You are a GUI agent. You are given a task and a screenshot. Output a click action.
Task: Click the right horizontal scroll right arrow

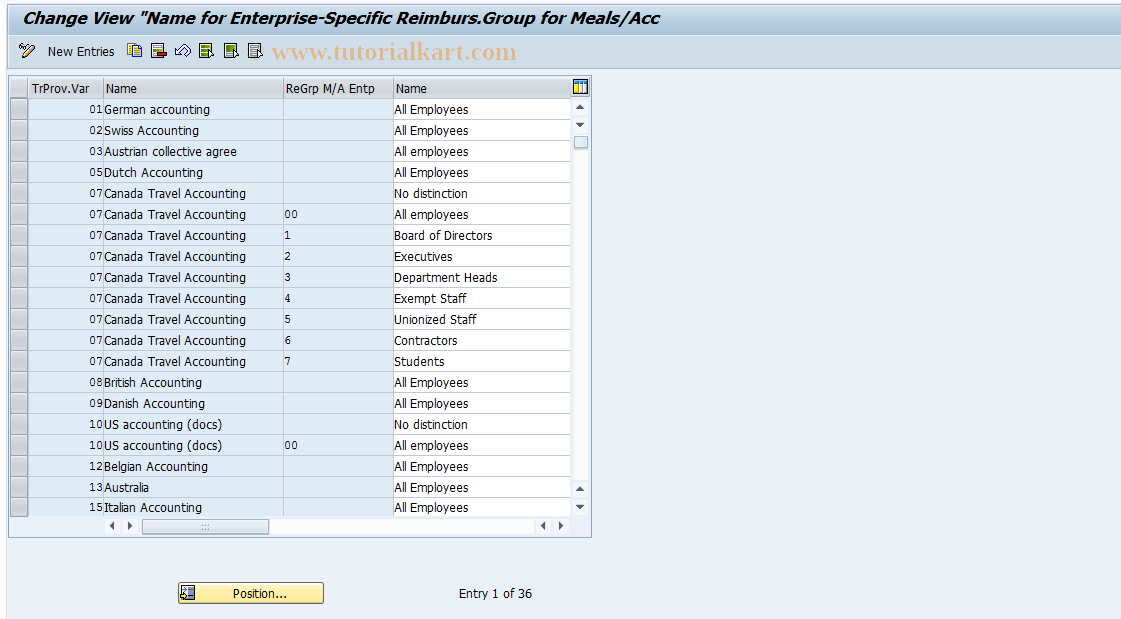560,526
